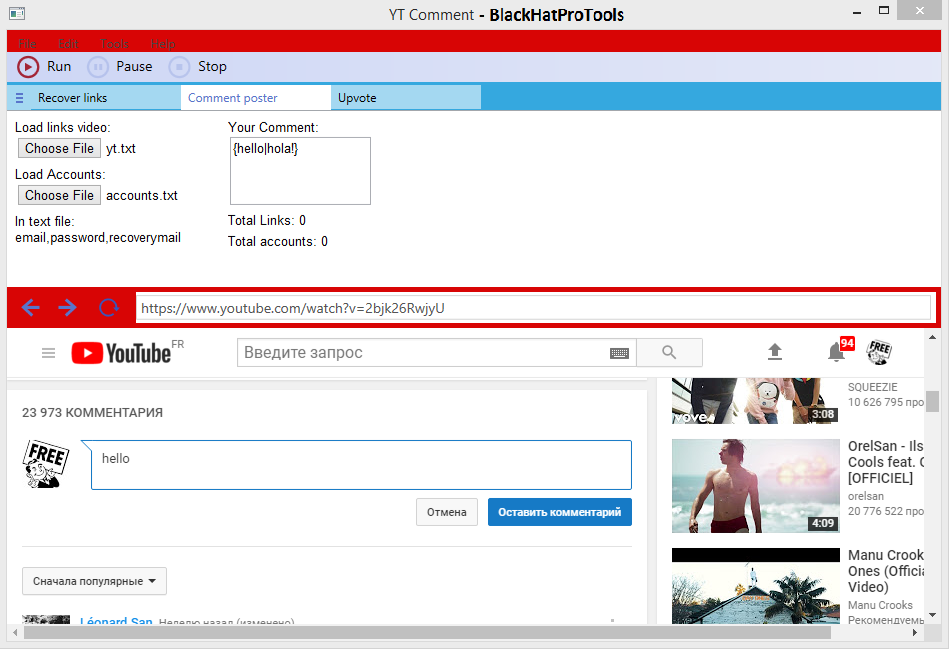Click the YouTube search magnifier button

(x=669, y=352)
